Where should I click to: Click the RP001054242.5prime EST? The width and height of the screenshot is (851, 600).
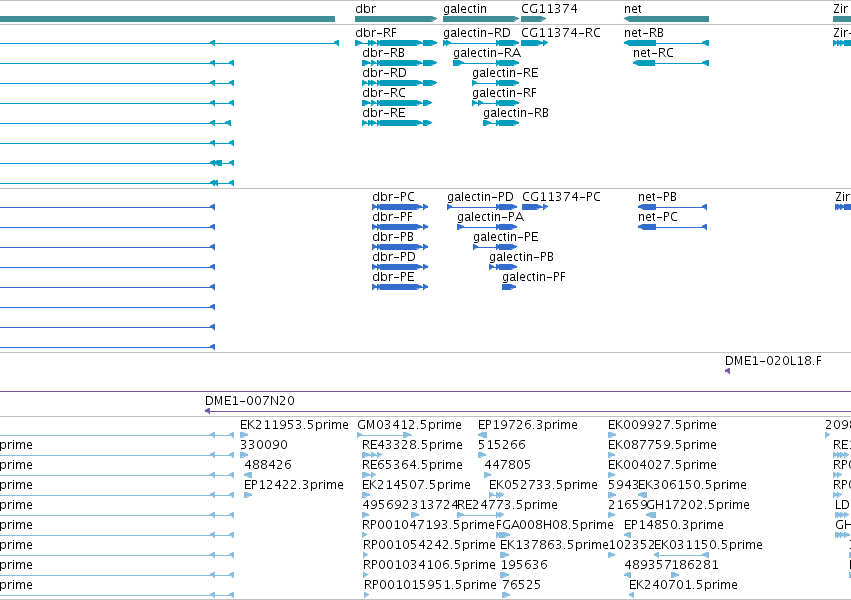[365, 555]
